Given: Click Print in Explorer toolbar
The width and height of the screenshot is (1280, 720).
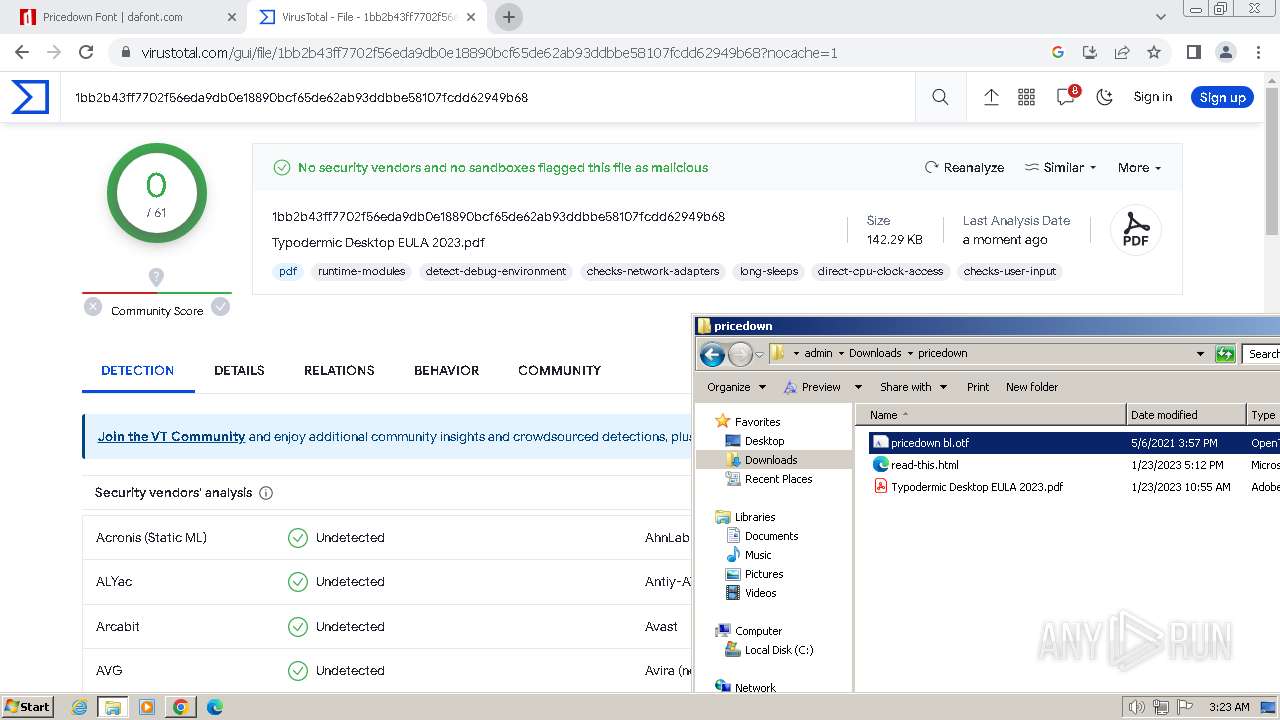Looking at the screenshot, I should (978, 387).
